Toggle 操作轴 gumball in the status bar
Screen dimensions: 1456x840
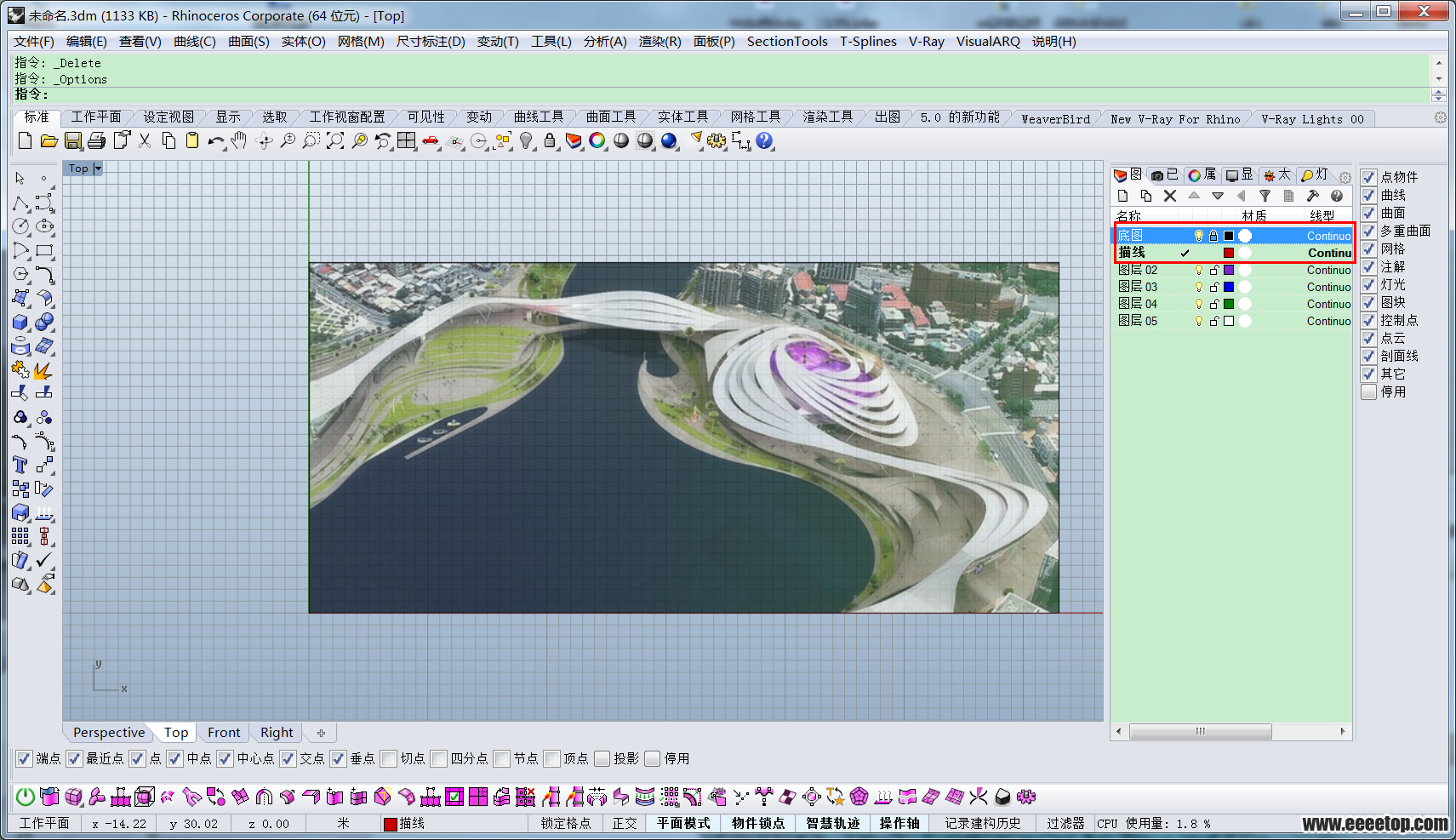point(899,823)
